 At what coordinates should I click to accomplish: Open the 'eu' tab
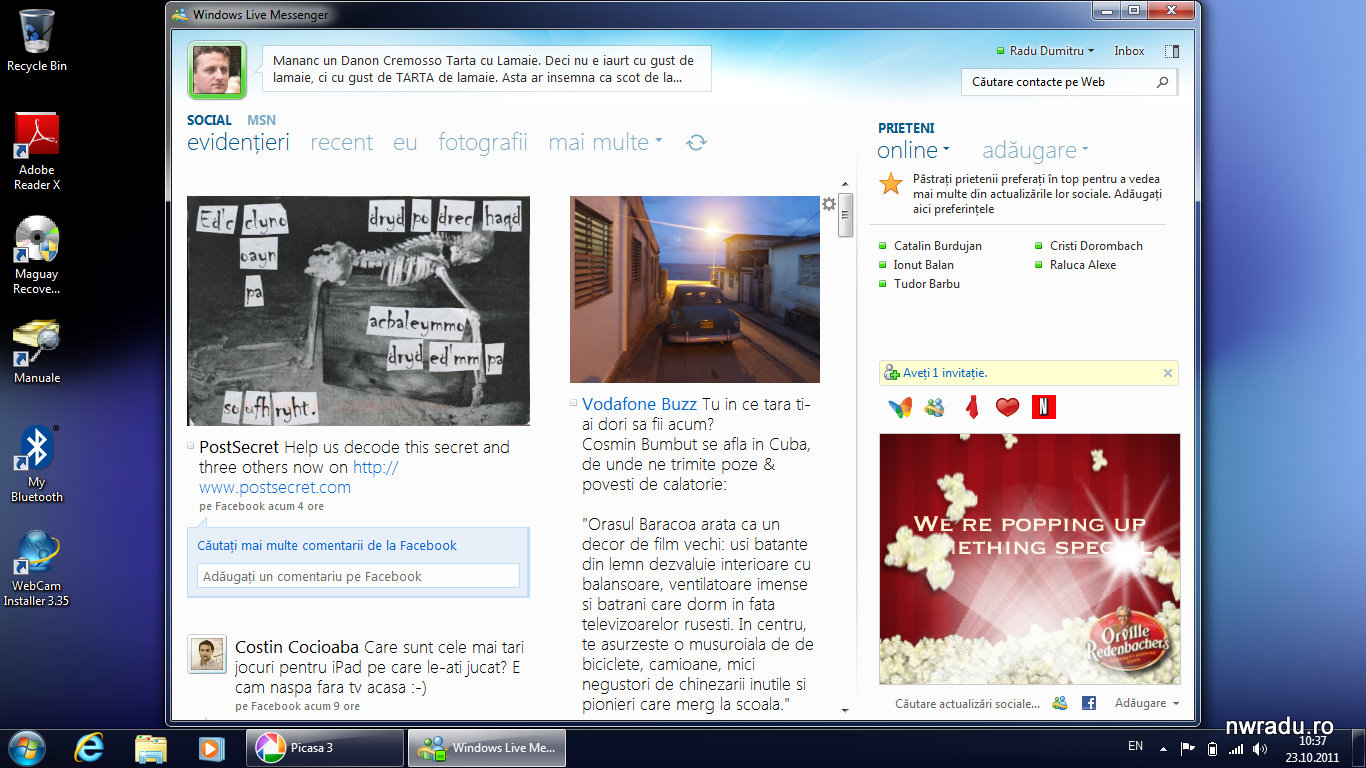tap(405, 143)
